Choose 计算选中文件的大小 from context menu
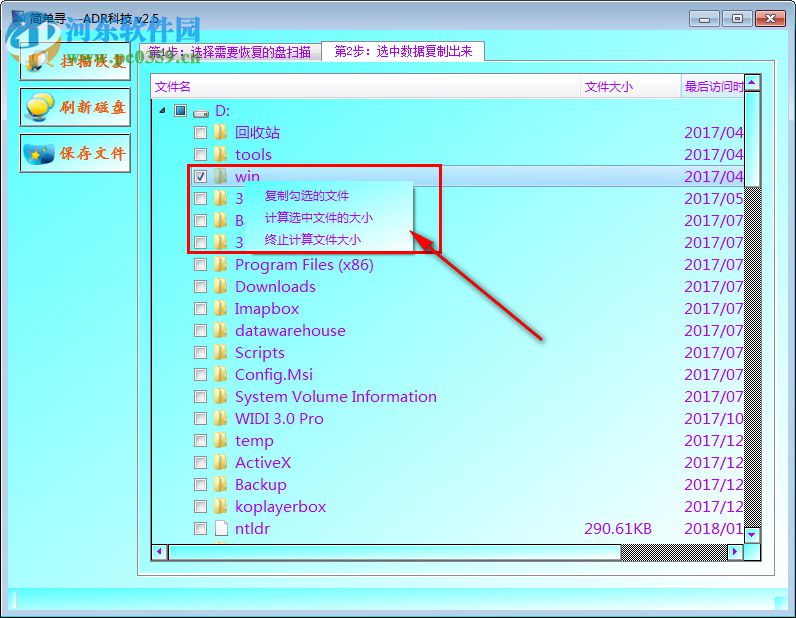The width and height of the screenshot is (796, 618). 319,218
